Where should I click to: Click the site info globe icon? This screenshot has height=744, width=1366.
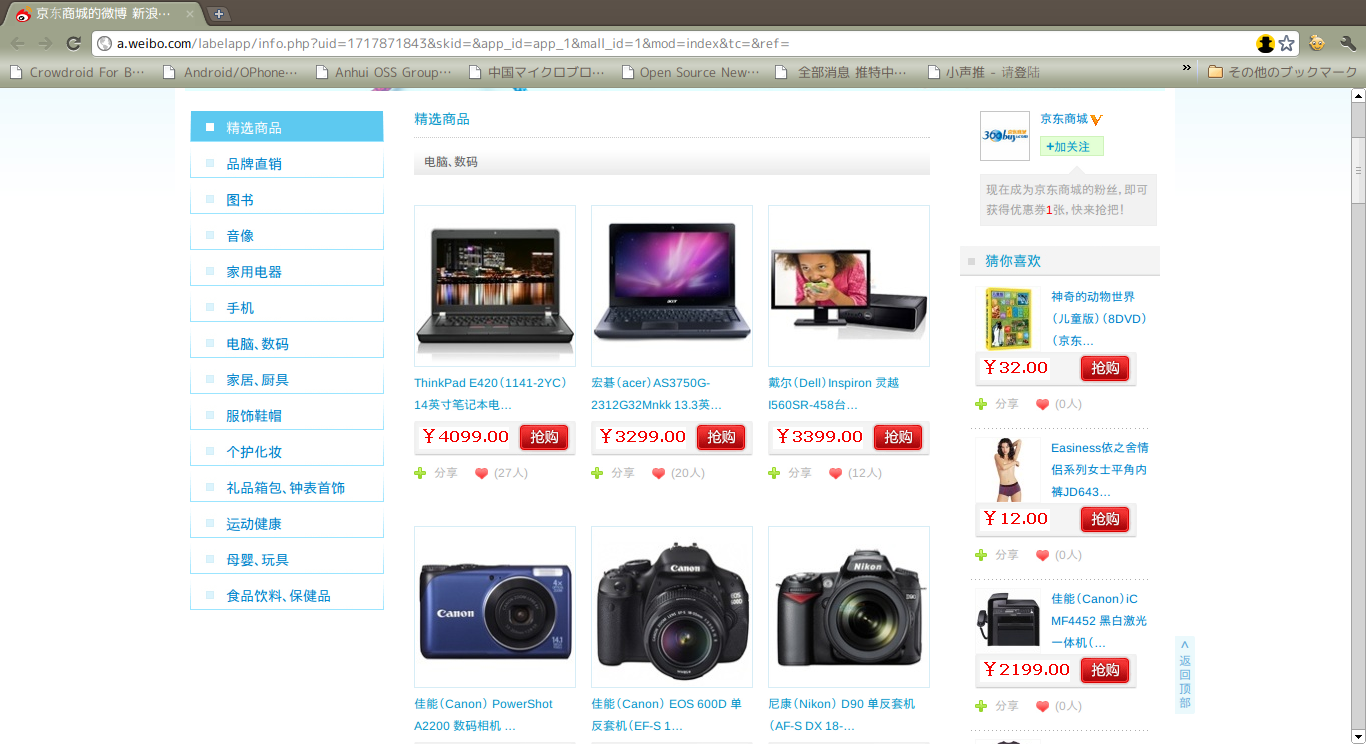click(x=104, y=43)
